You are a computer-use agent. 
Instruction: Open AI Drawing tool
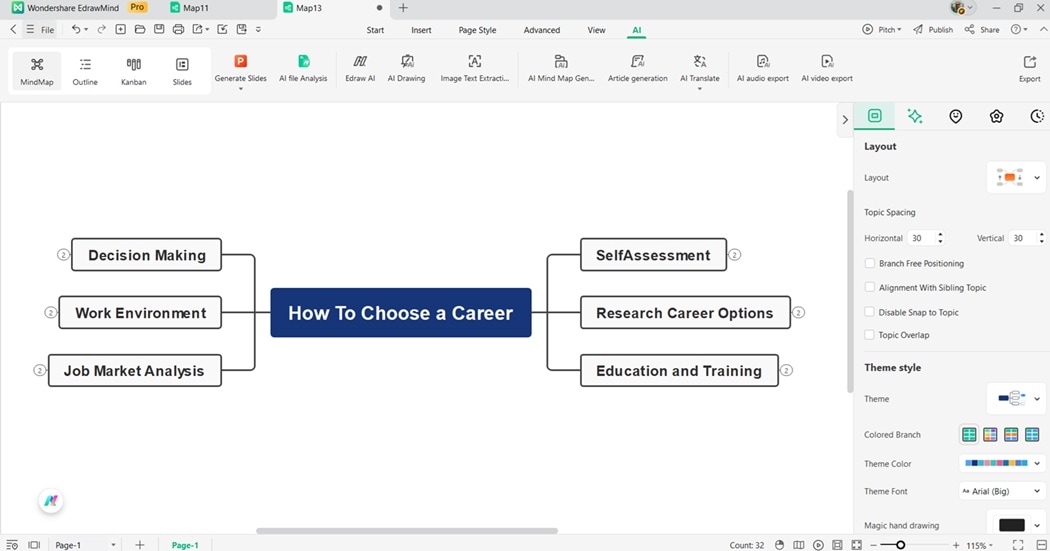[x=406, y=68]
